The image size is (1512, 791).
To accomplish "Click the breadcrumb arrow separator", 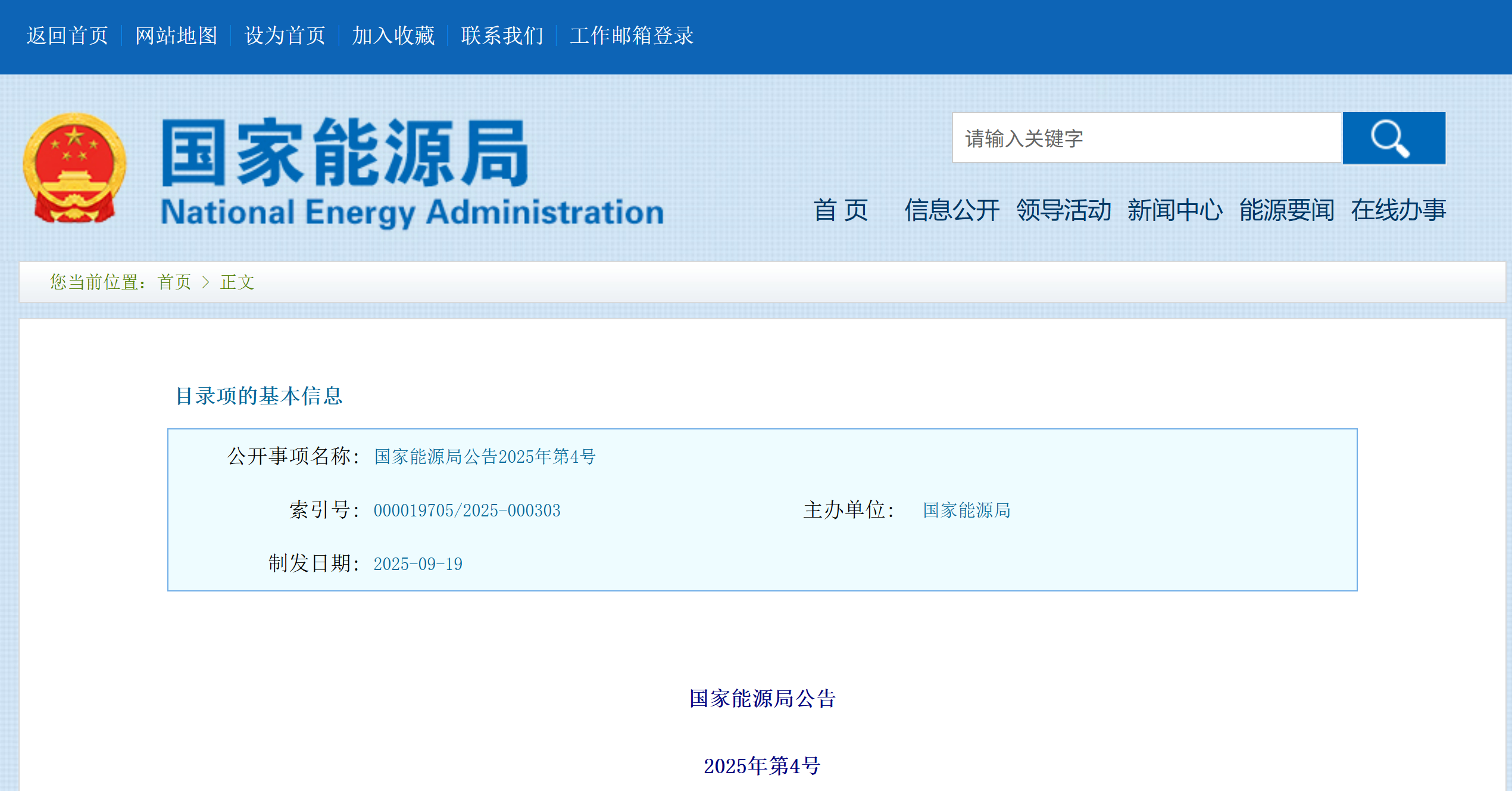I will point(206,282).
